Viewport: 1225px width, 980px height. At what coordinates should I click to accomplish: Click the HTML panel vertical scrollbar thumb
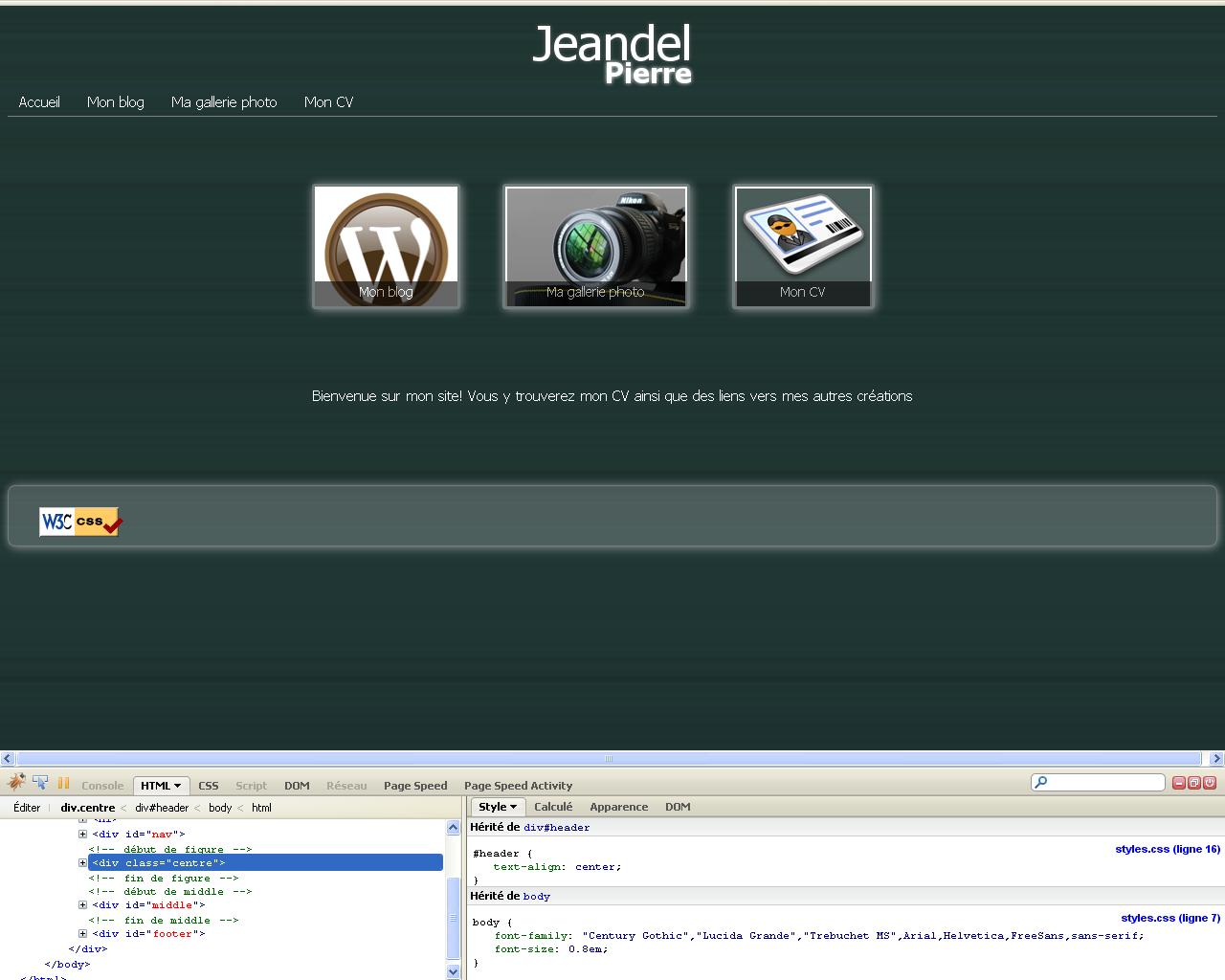coord(454,918)
